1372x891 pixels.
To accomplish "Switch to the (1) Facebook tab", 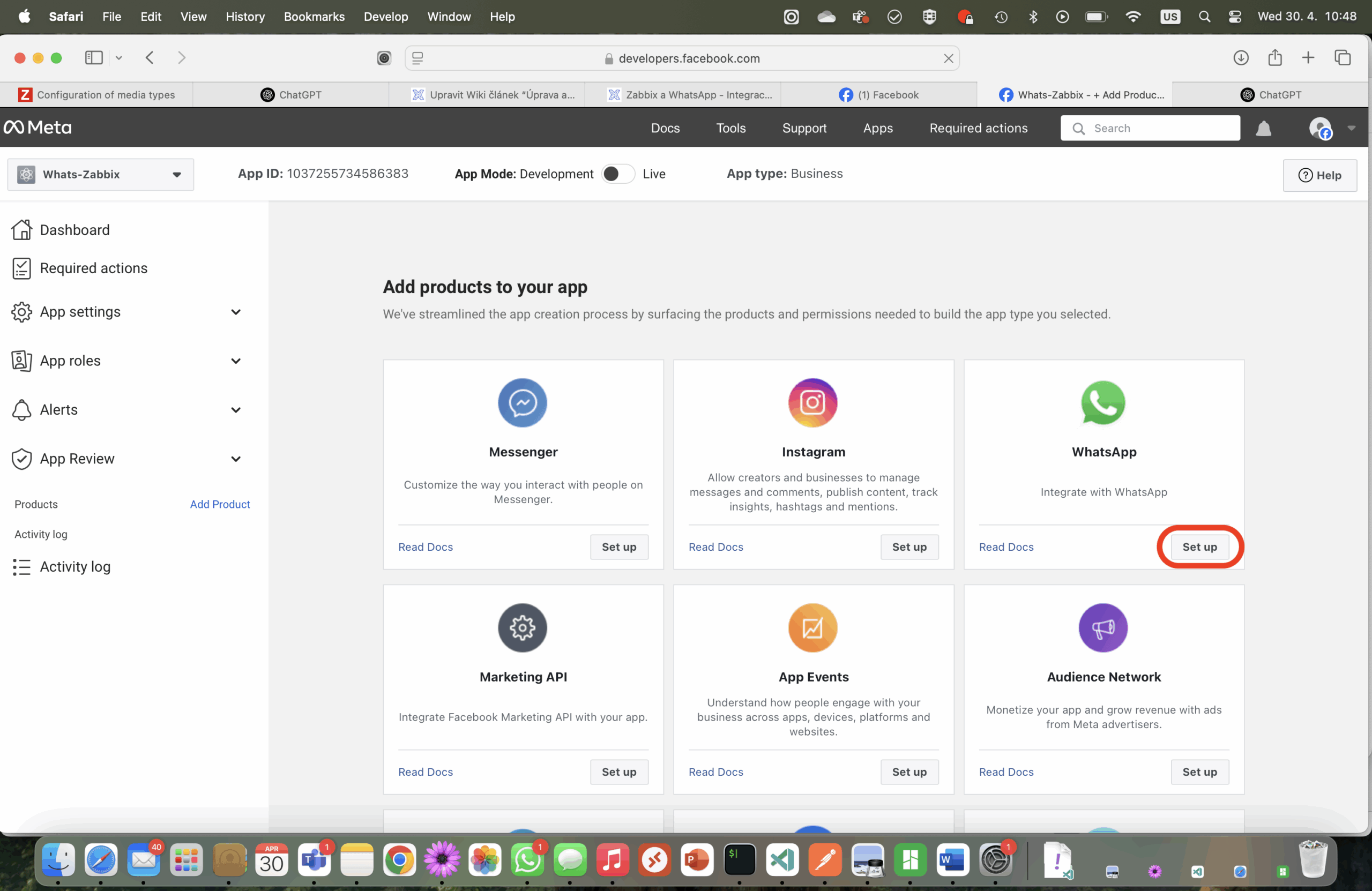I will [x=878, y=94].
